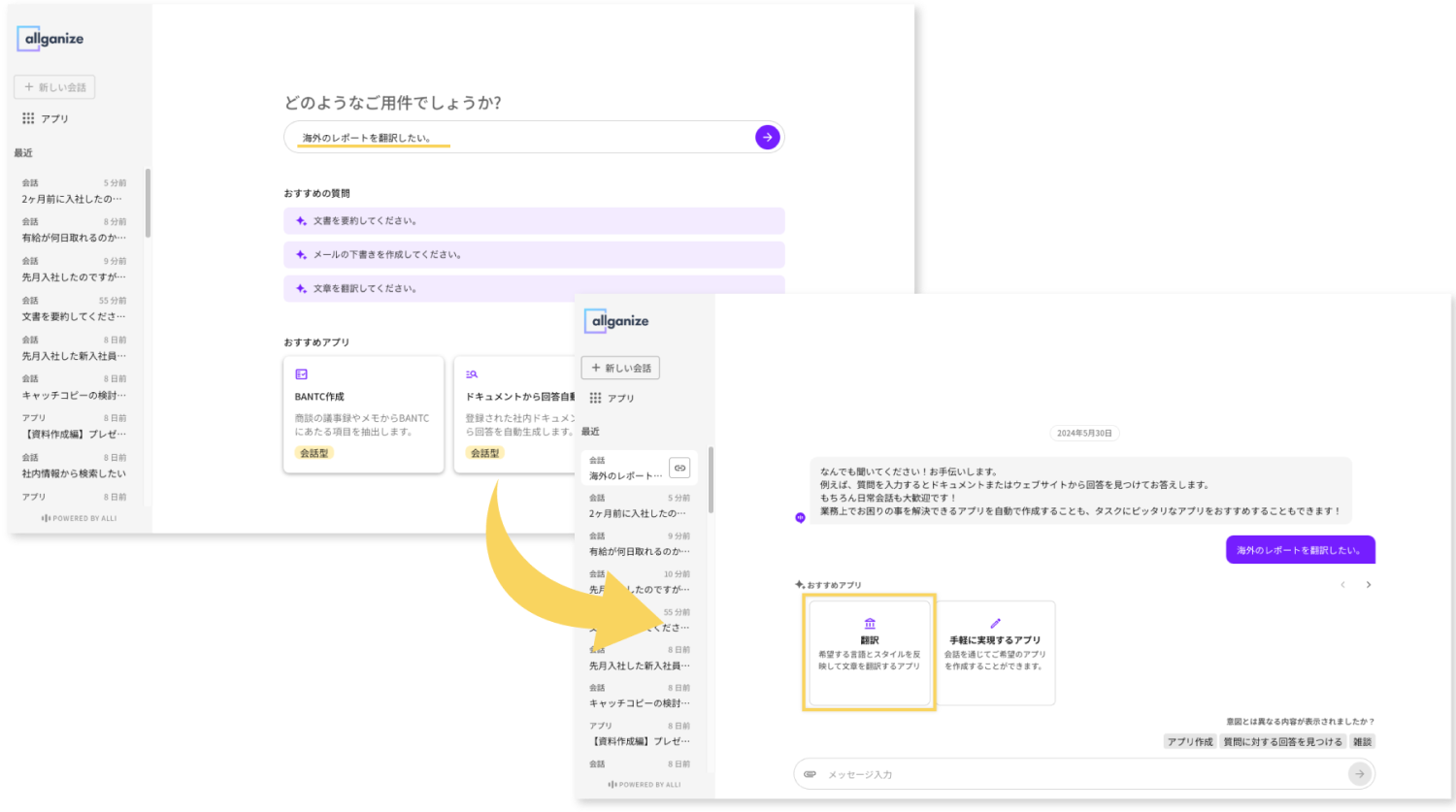Image resolution: width=1456 pixels, height=812 pixels.
Task: Open the 翻訳 app card
Action: pyautogui.click(x=870, y=652)
